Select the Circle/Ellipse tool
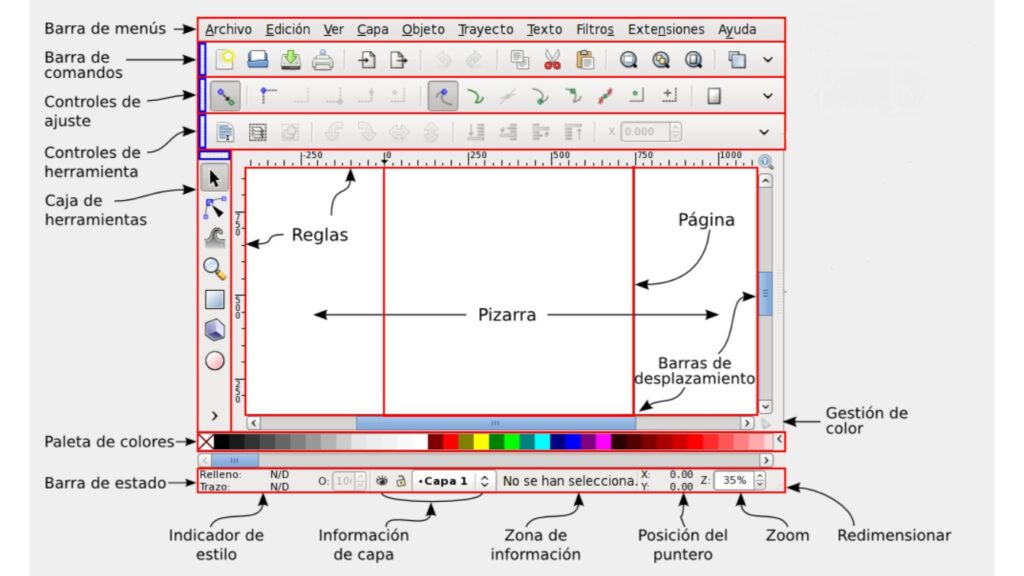The image size is (1024, 576). tap(215, 360)
